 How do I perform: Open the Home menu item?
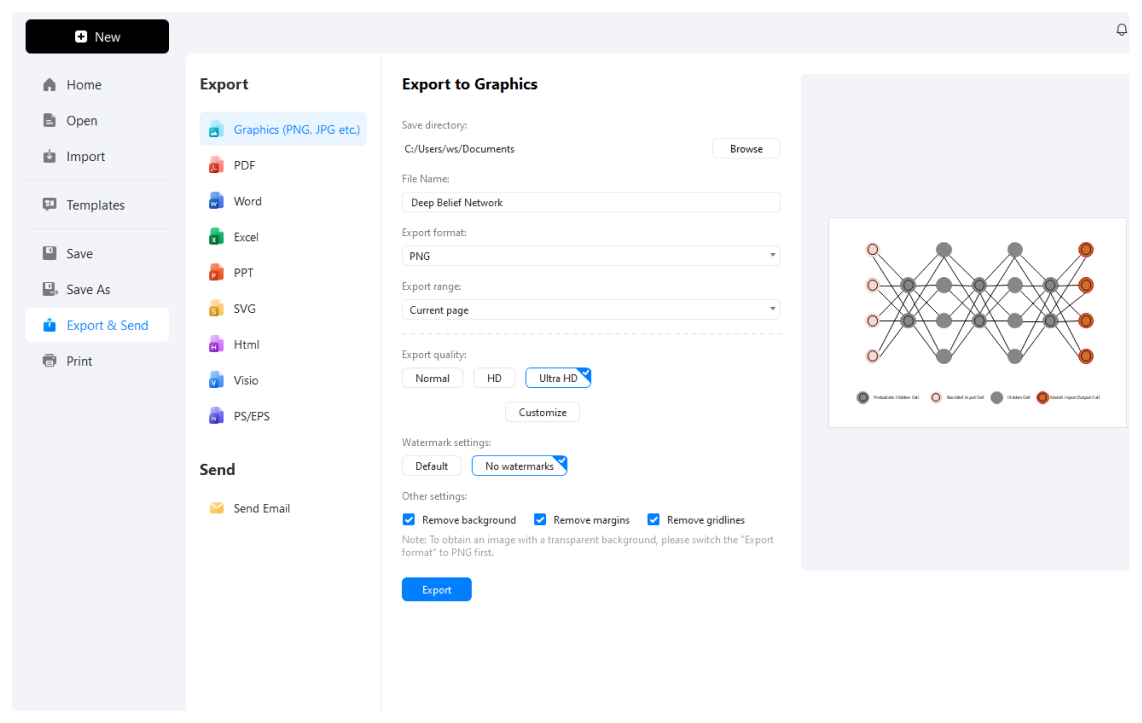pyautogui.click(x=97, y=84)
